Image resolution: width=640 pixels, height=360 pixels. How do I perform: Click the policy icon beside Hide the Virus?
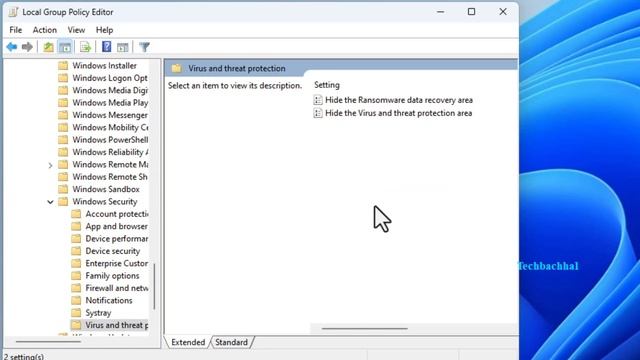tap(318, 113)
